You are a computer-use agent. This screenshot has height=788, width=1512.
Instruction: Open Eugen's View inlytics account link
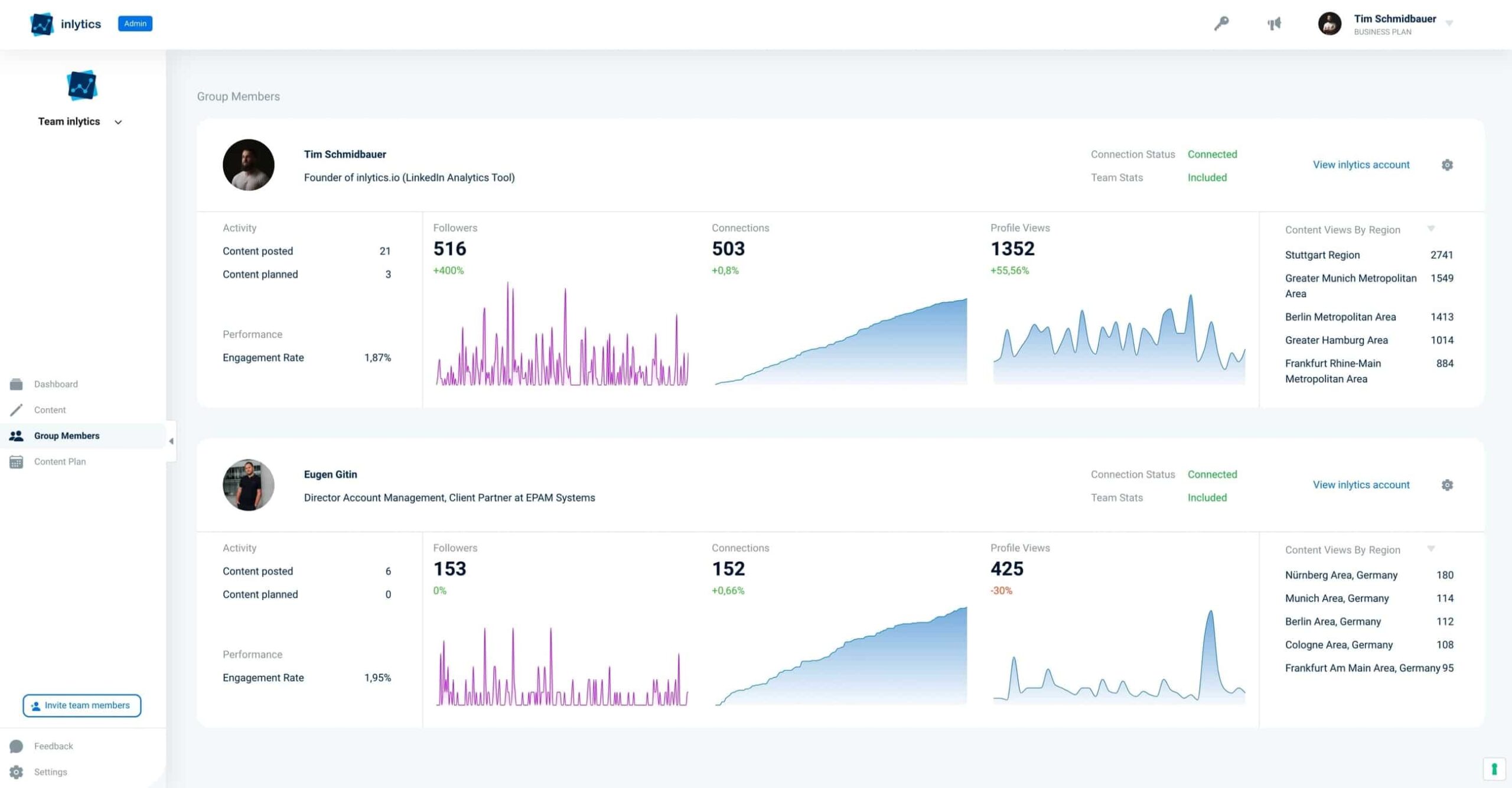1360,485
